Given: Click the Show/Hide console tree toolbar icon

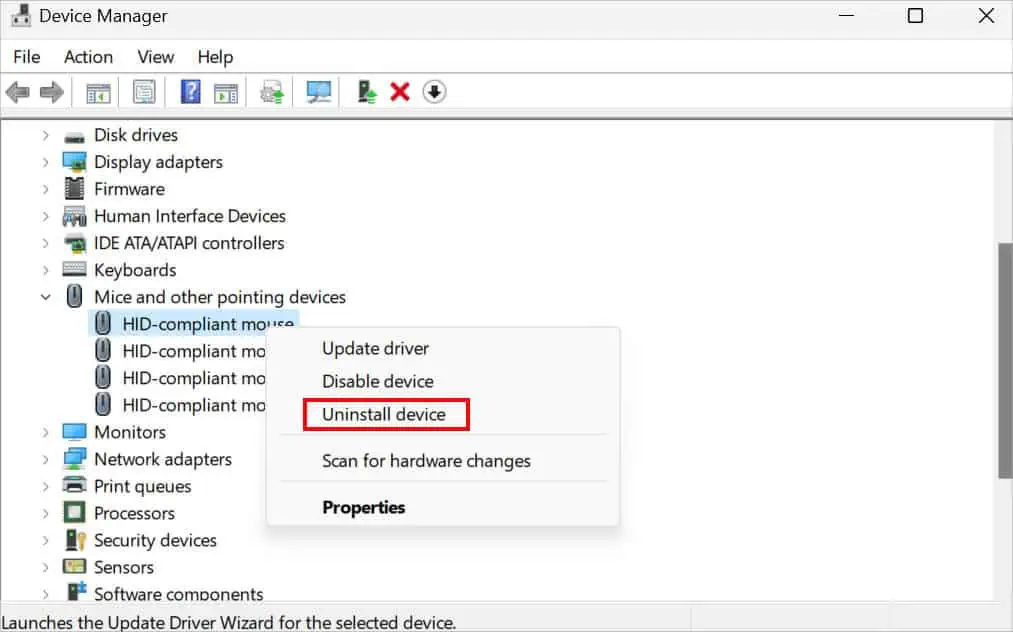Looking at the screenshot, I should (x=97, y=91).
